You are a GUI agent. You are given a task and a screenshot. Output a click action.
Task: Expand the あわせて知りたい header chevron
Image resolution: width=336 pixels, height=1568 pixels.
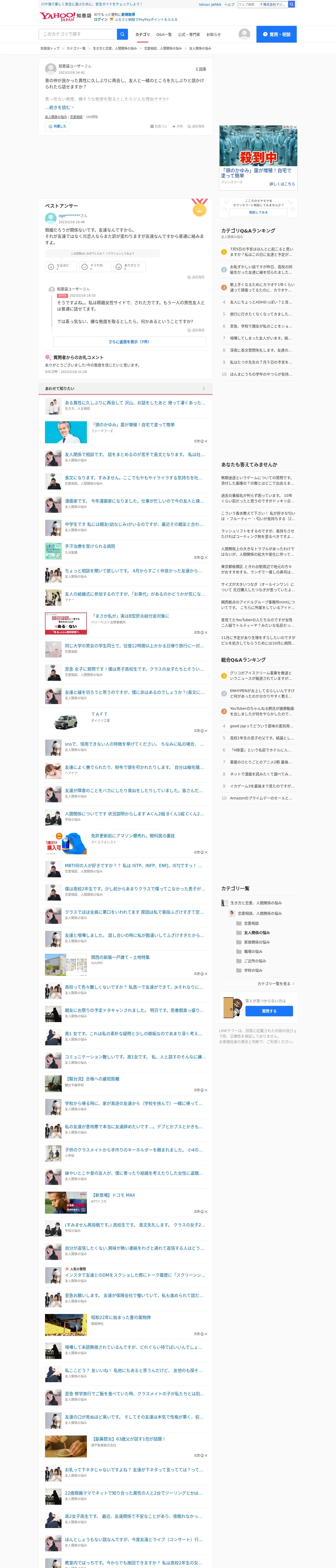point(204,388)
